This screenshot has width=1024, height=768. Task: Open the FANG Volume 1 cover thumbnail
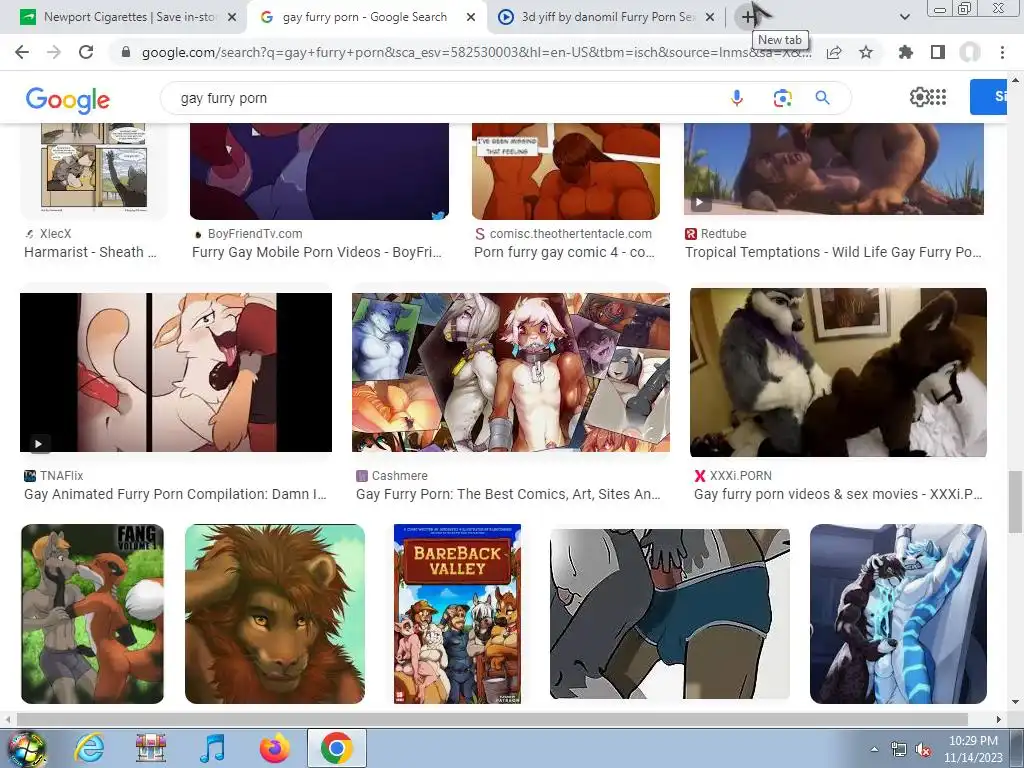click(x=92, y=614)
